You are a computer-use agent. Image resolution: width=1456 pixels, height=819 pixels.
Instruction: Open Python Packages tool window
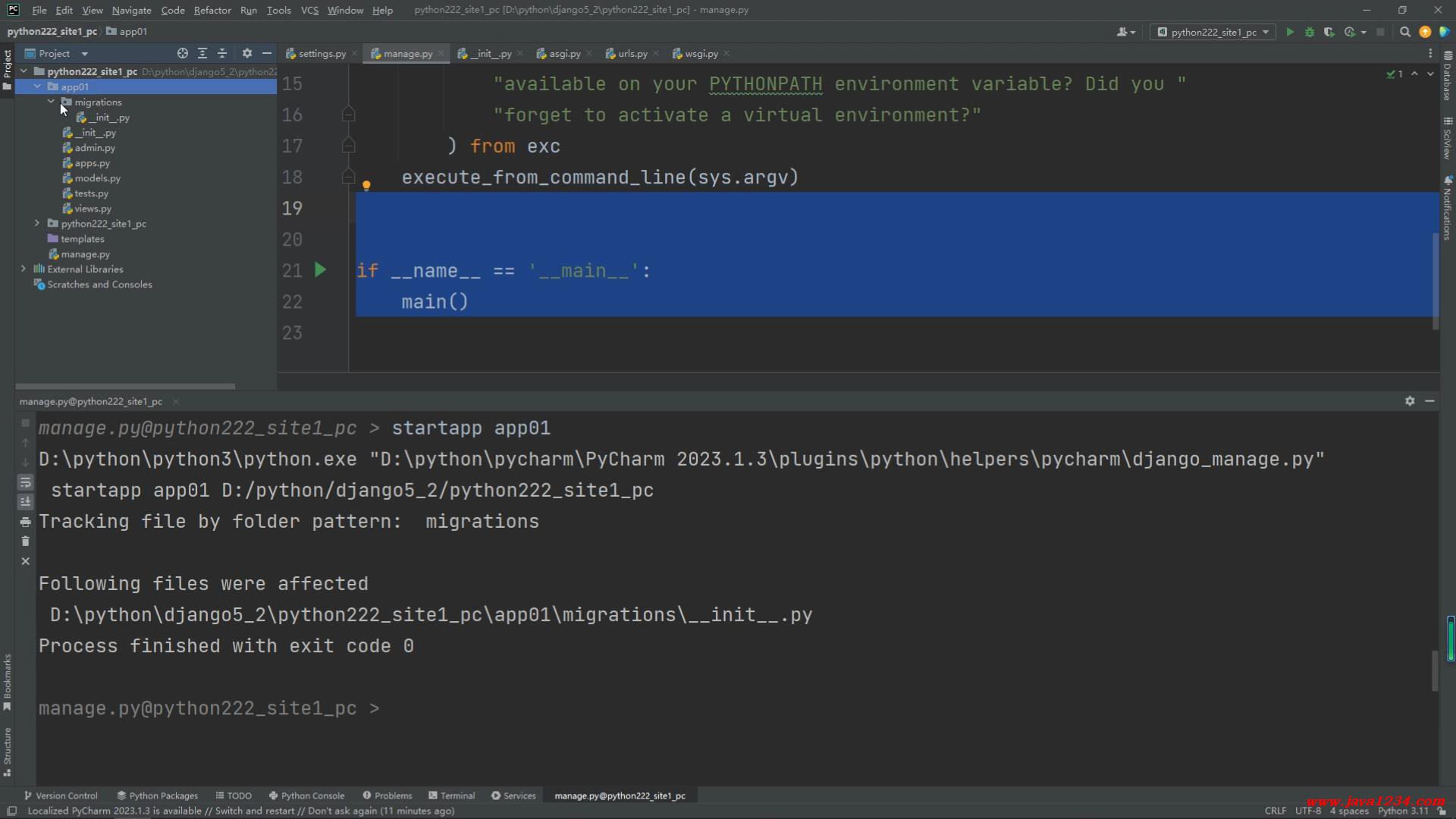tap(157, 795)
